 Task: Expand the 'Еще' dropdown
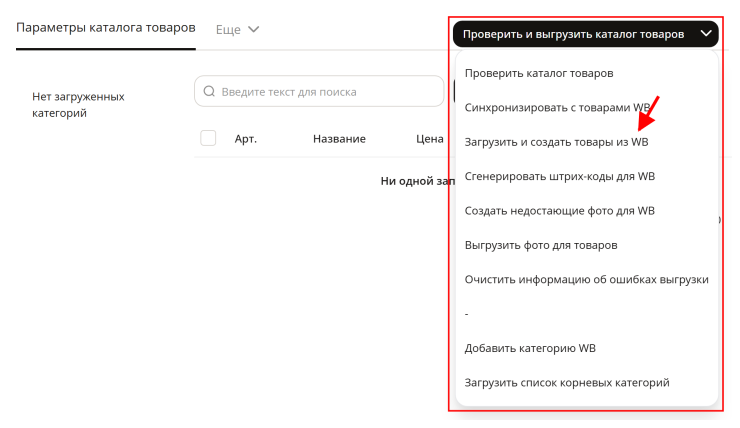point(237,30)
